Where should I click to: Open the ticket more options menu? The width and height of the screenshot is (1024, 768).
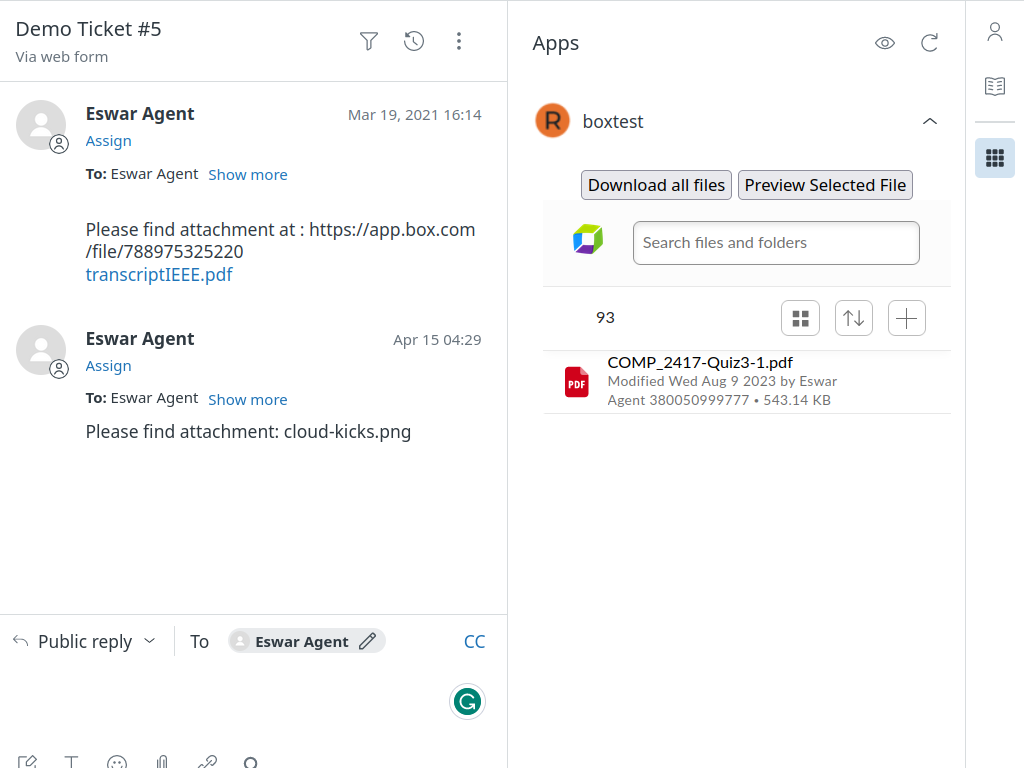coord(459,41)
